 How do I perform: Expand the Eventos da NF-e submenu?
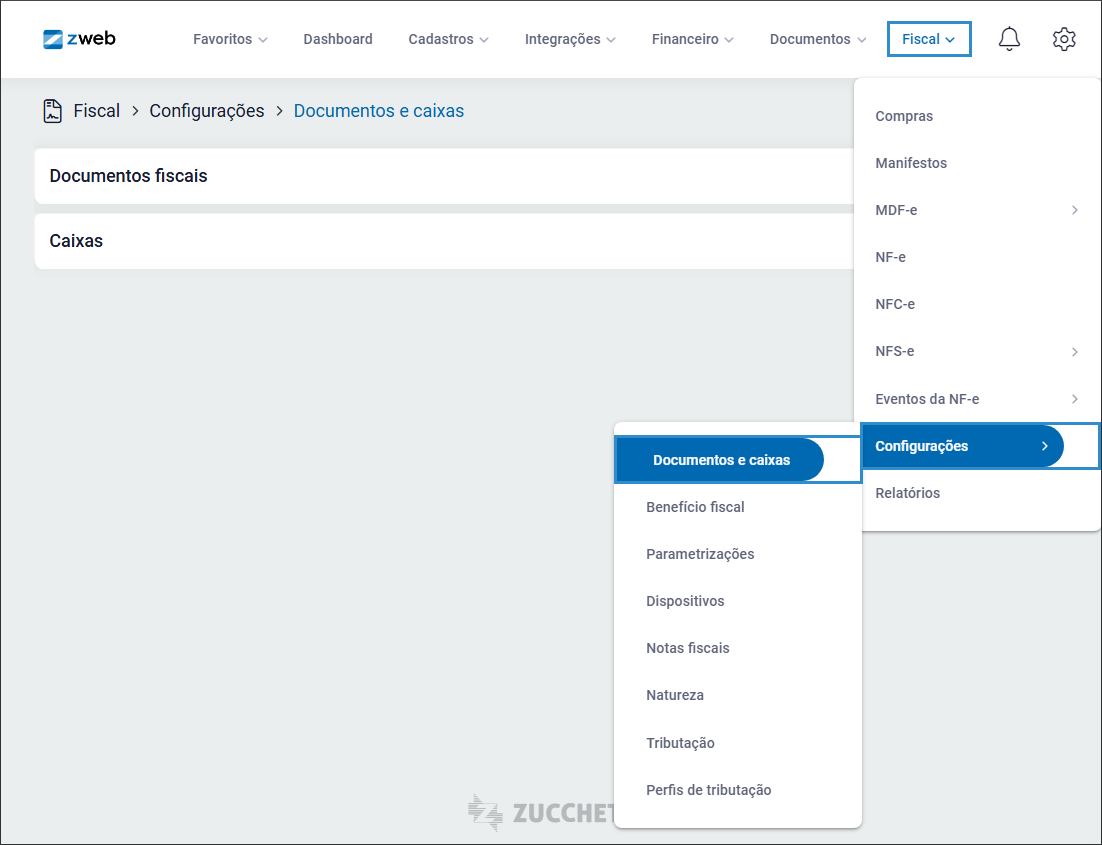point(977,399)
